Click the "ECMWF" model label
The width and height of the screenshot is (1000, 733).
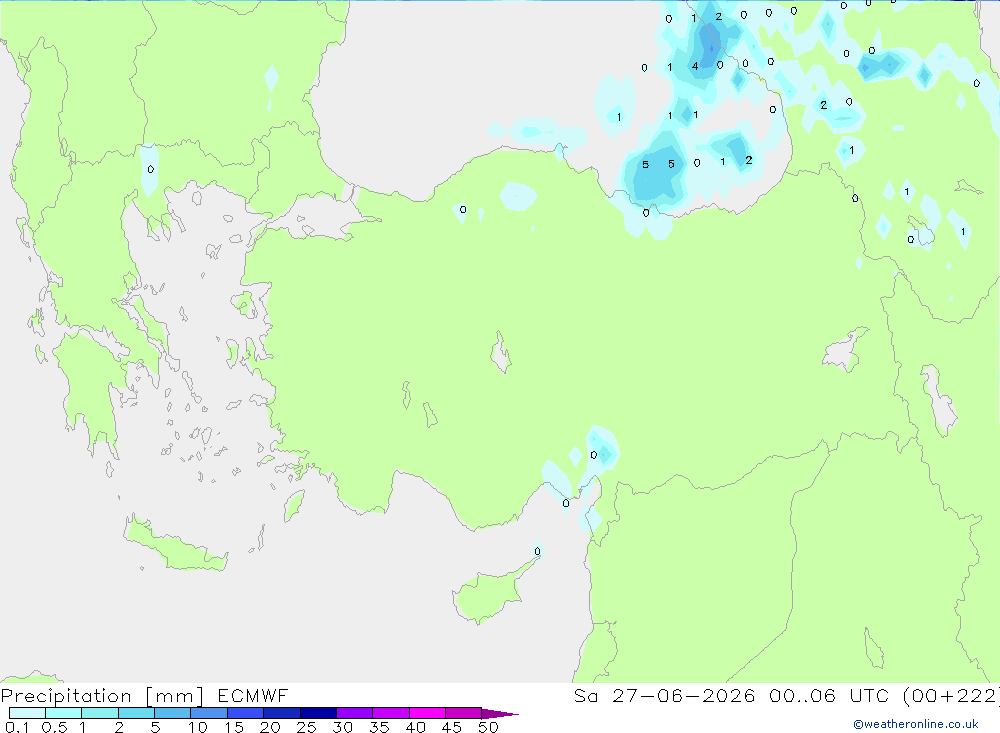pos(253,695)
